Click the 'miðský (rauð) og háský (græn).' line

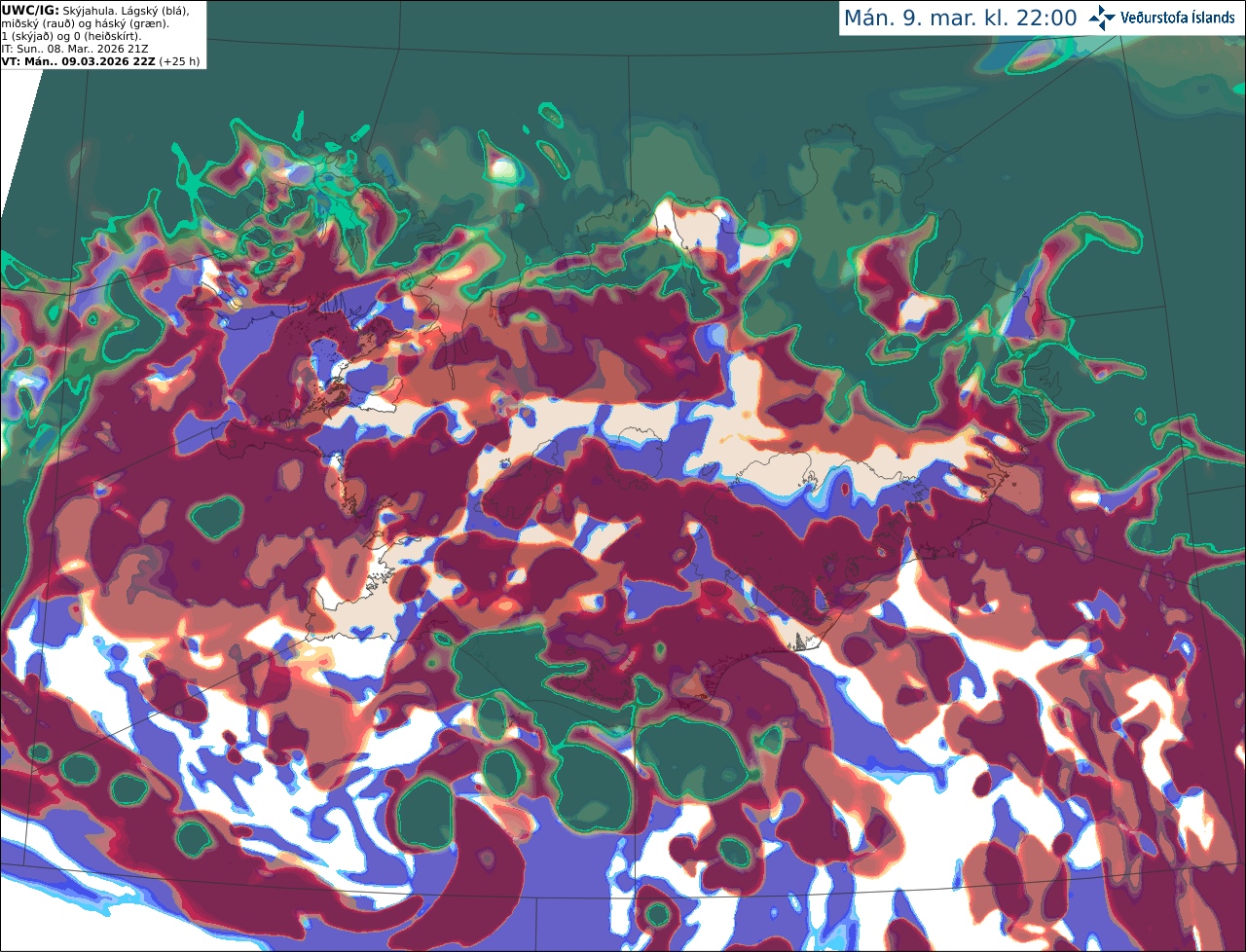(86, 22)
